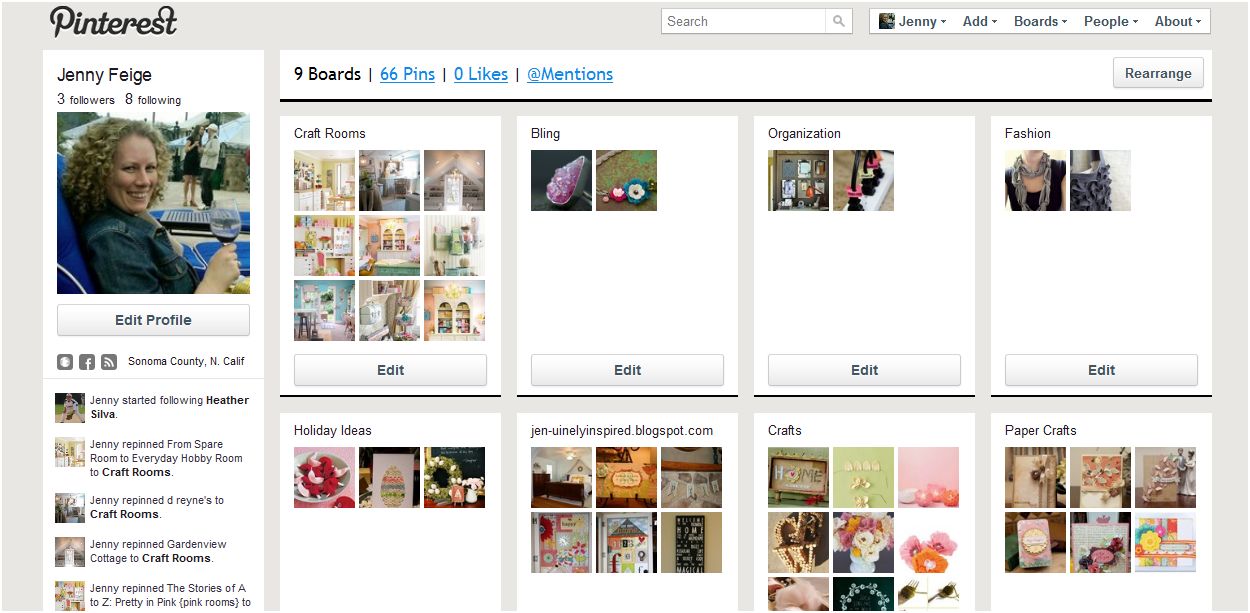This screenshot has height=613, width=1250.
Task: Expand the Boards dropdown menu
Action: tap(1040, 21)
